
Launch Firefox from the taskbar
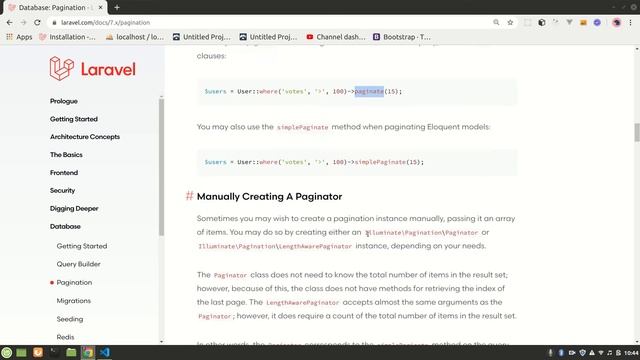[x=38, y=352]
